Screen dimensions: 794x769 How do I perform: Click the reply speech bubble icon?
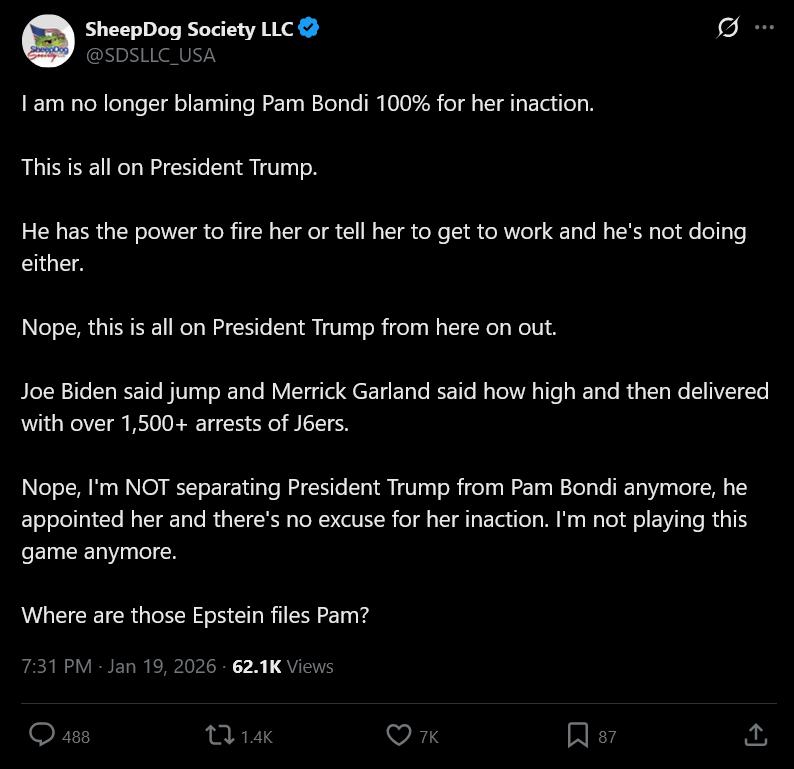42,736
